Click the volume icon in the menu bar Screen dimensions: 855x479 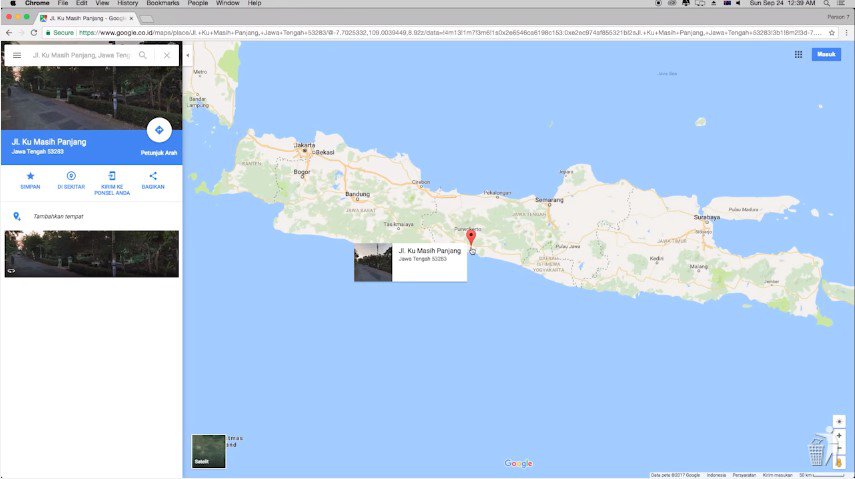point(738,3)
